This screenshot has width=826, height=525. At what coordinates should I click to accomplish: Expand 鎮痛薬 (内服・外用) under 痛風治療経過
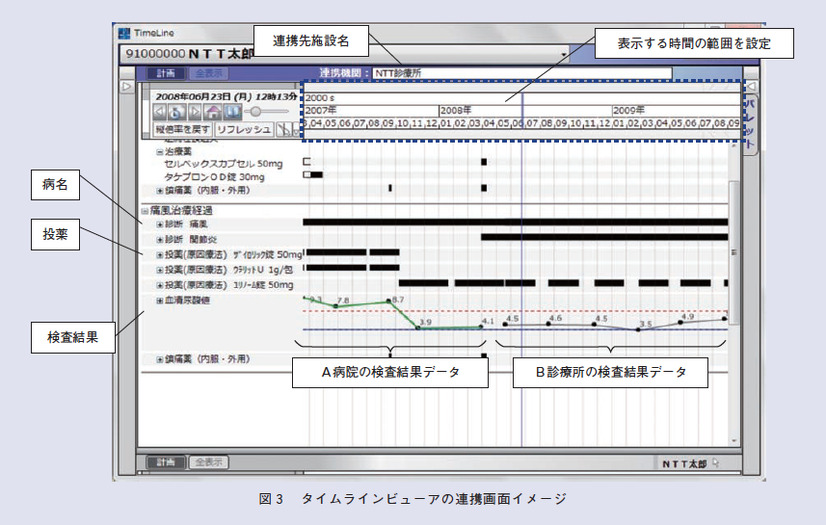click(x=160, y=360)
